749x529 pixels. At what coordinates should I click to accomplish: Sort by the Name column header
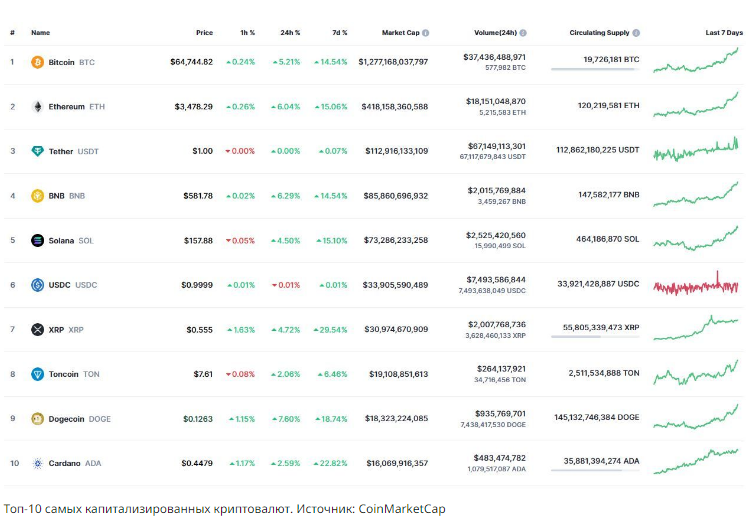(x=41, y=33)
